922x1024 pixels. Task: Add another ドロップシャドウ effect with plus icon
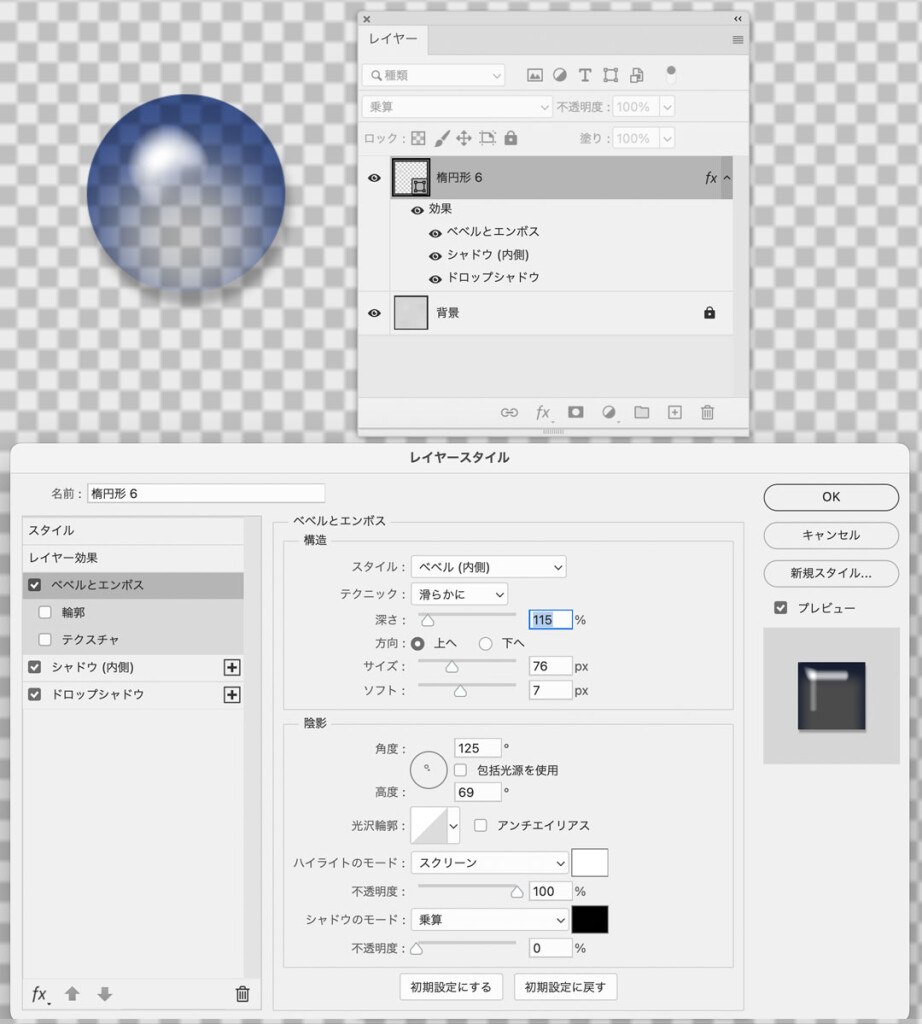click(x=232, y=695)
